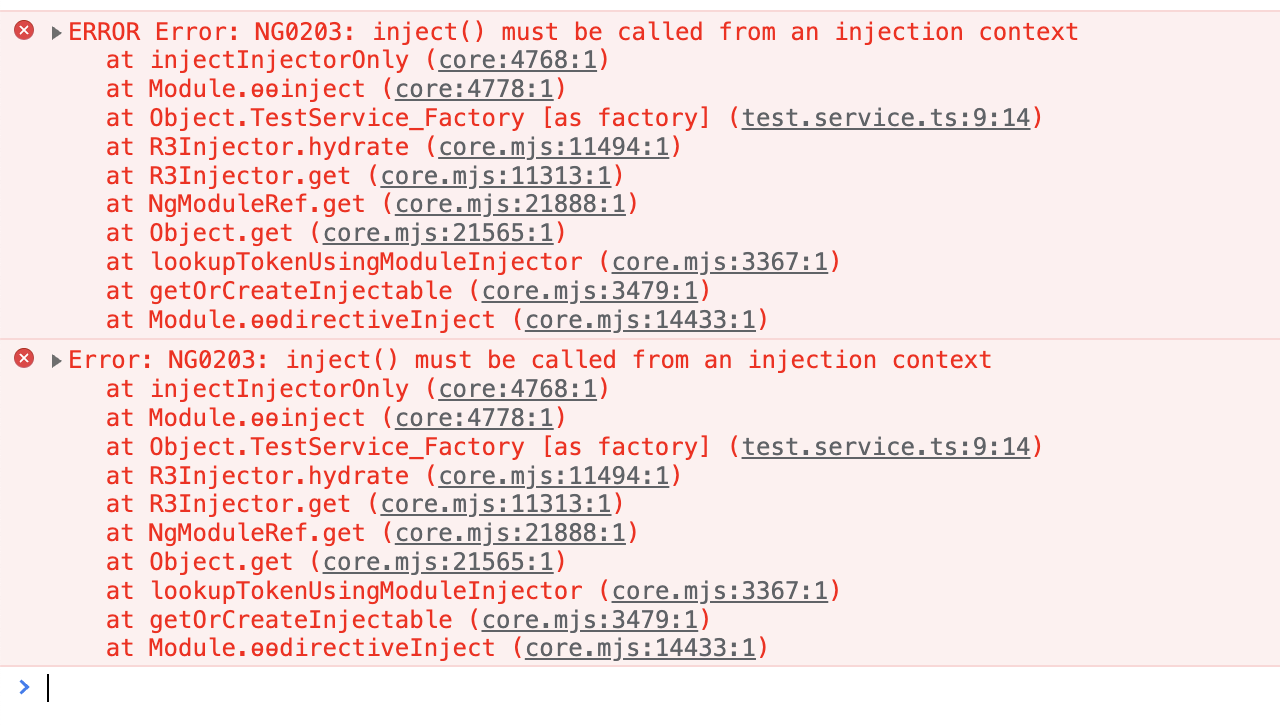Open core.mjs:3479:1 in the second error's getOrCreateInjectable
Screen dimensions: 1280x726
[589, 620]
